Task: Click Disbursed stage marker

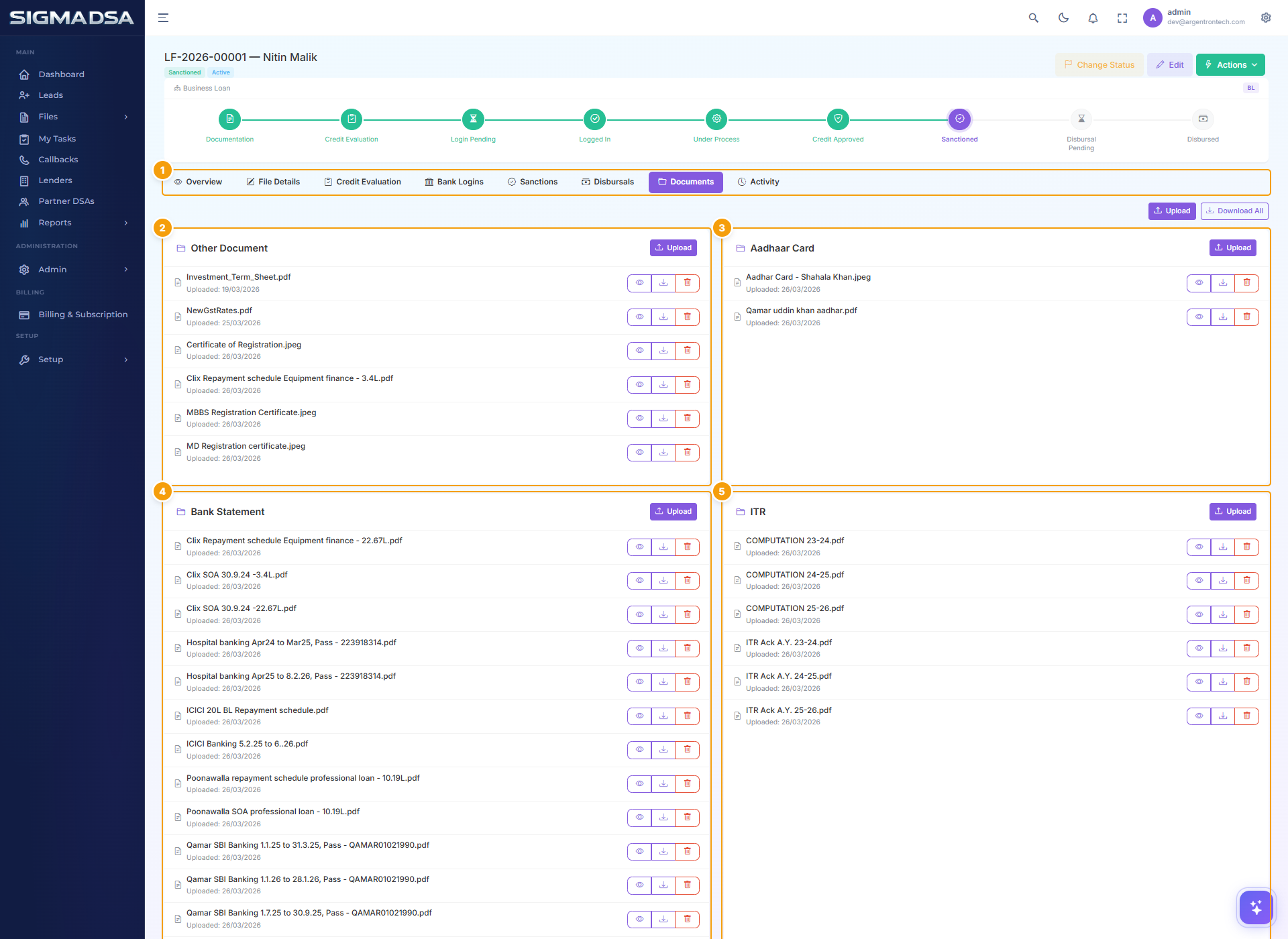Action: [1203, 119]
